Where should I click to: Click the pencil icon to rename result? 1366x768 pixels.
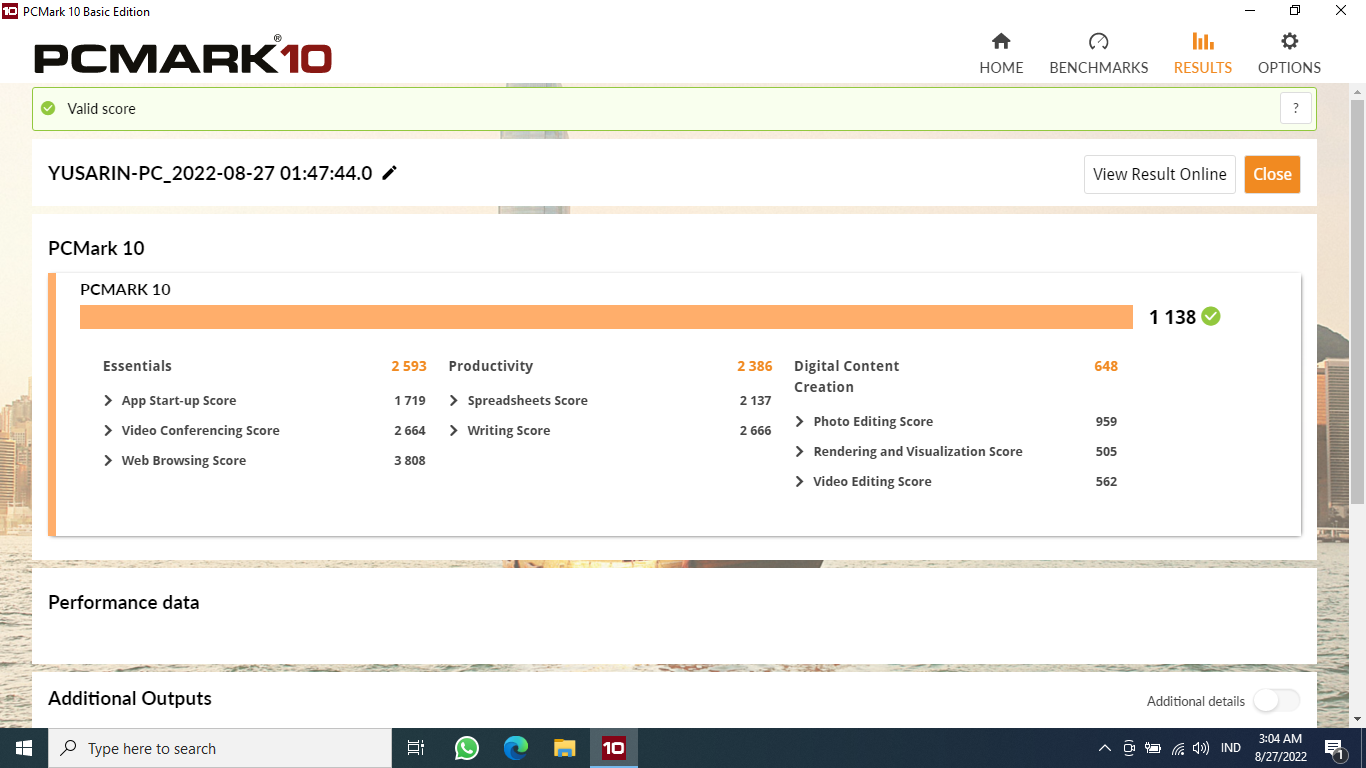pos(390,173)
